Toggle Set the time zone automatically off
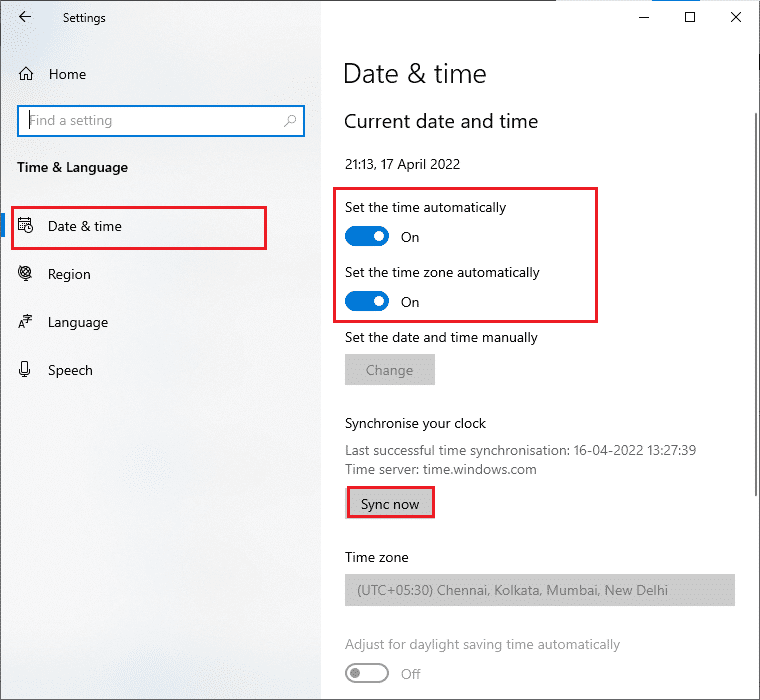This screenshot has height=700, width=760. 367,302
